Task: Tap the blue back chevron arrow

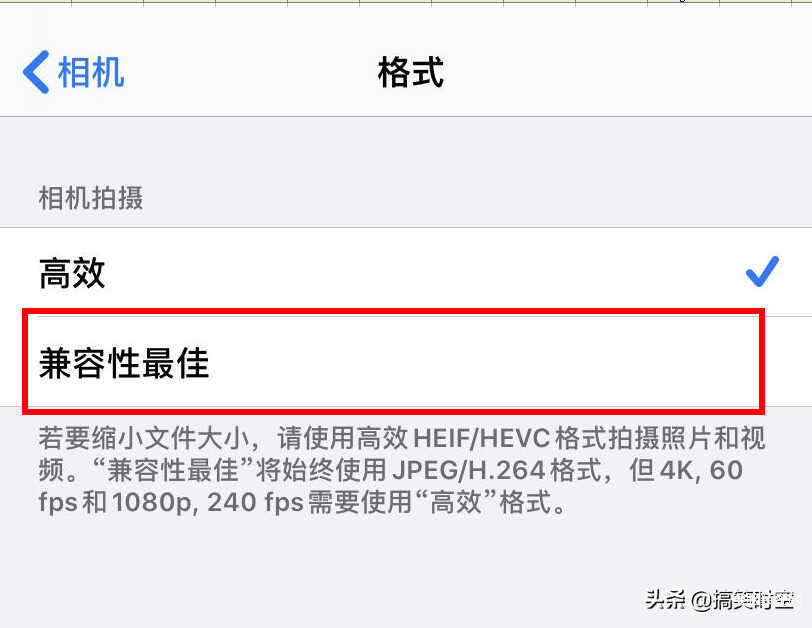Action: (36, 72)
